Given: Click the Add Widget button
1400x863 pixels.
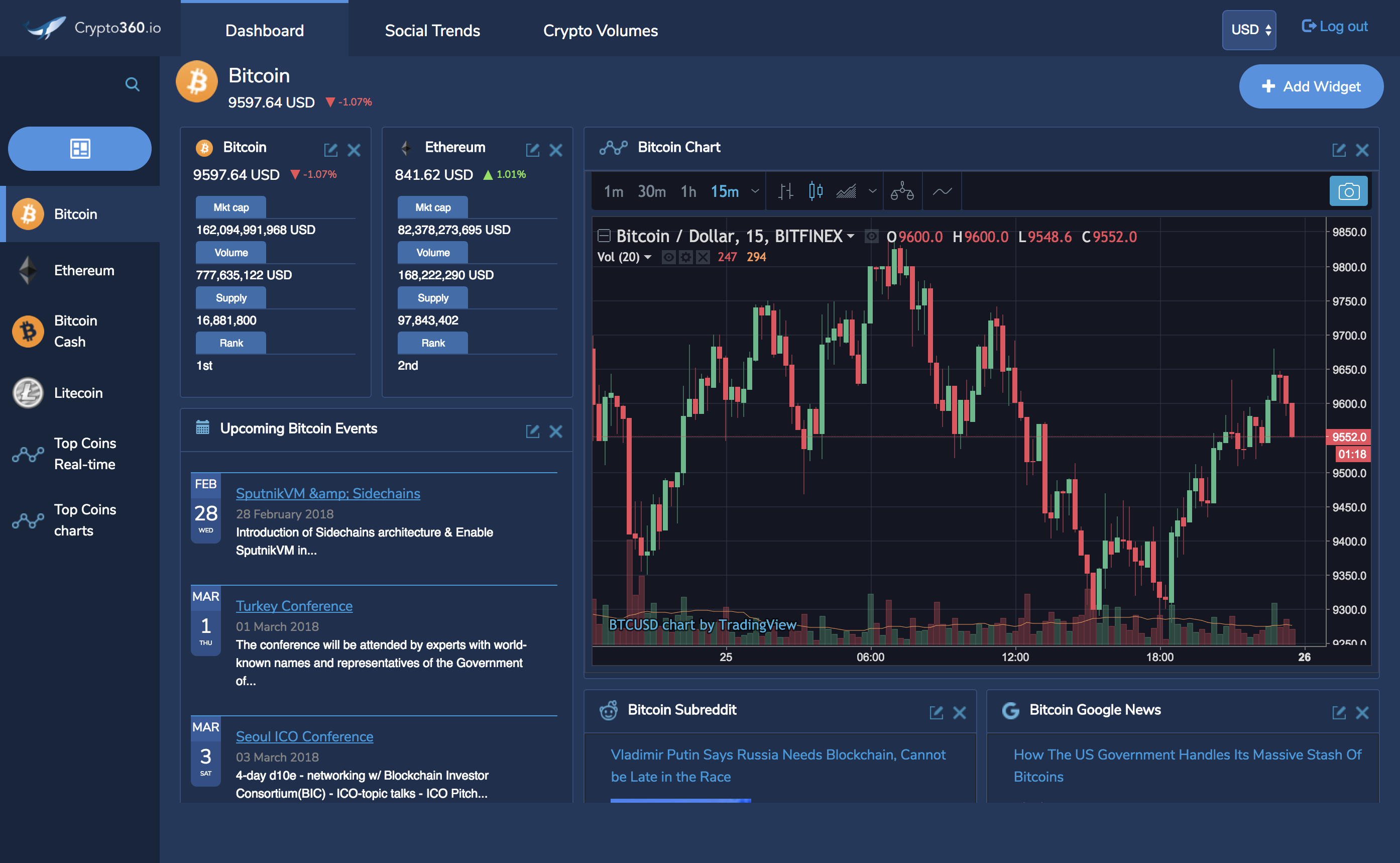Looking at the screenshot, I should point(1311,87).
